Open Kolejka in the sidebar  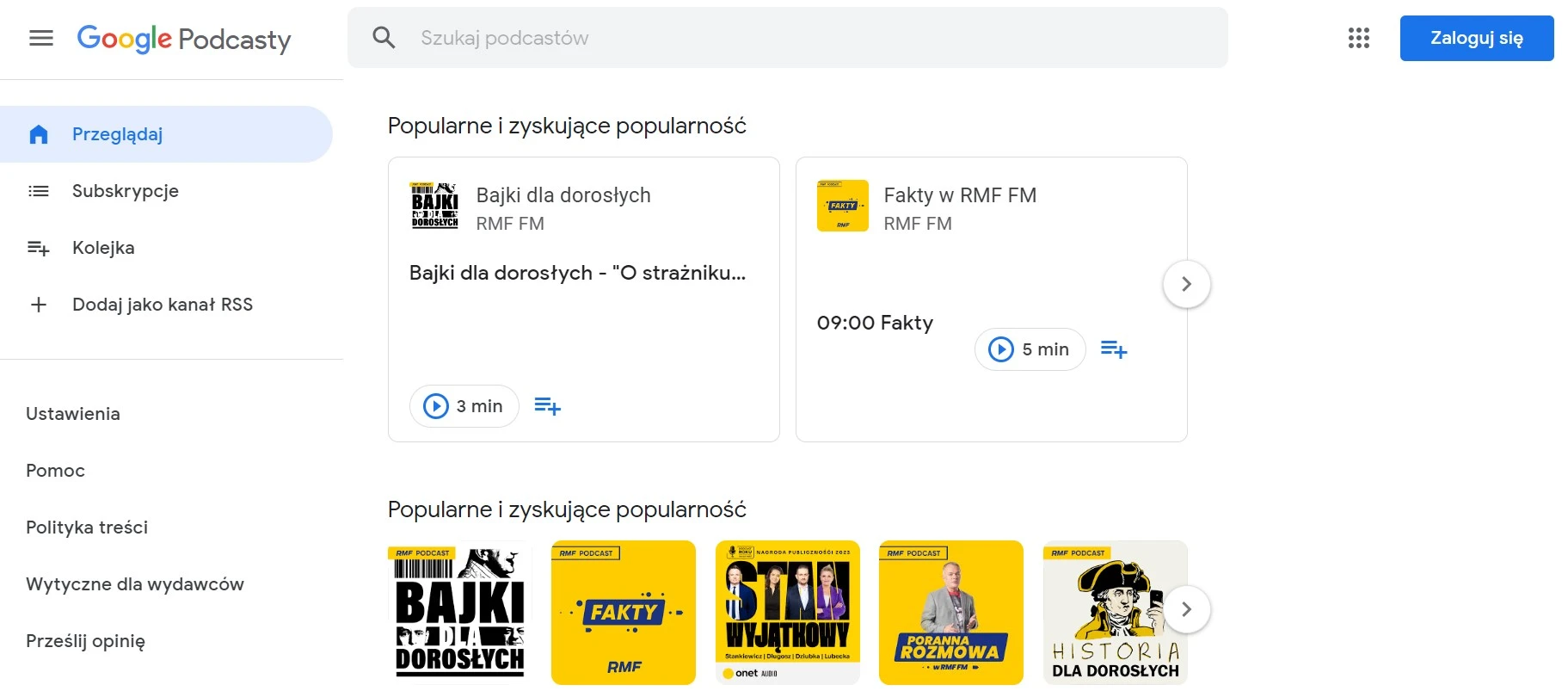point(103,248)
